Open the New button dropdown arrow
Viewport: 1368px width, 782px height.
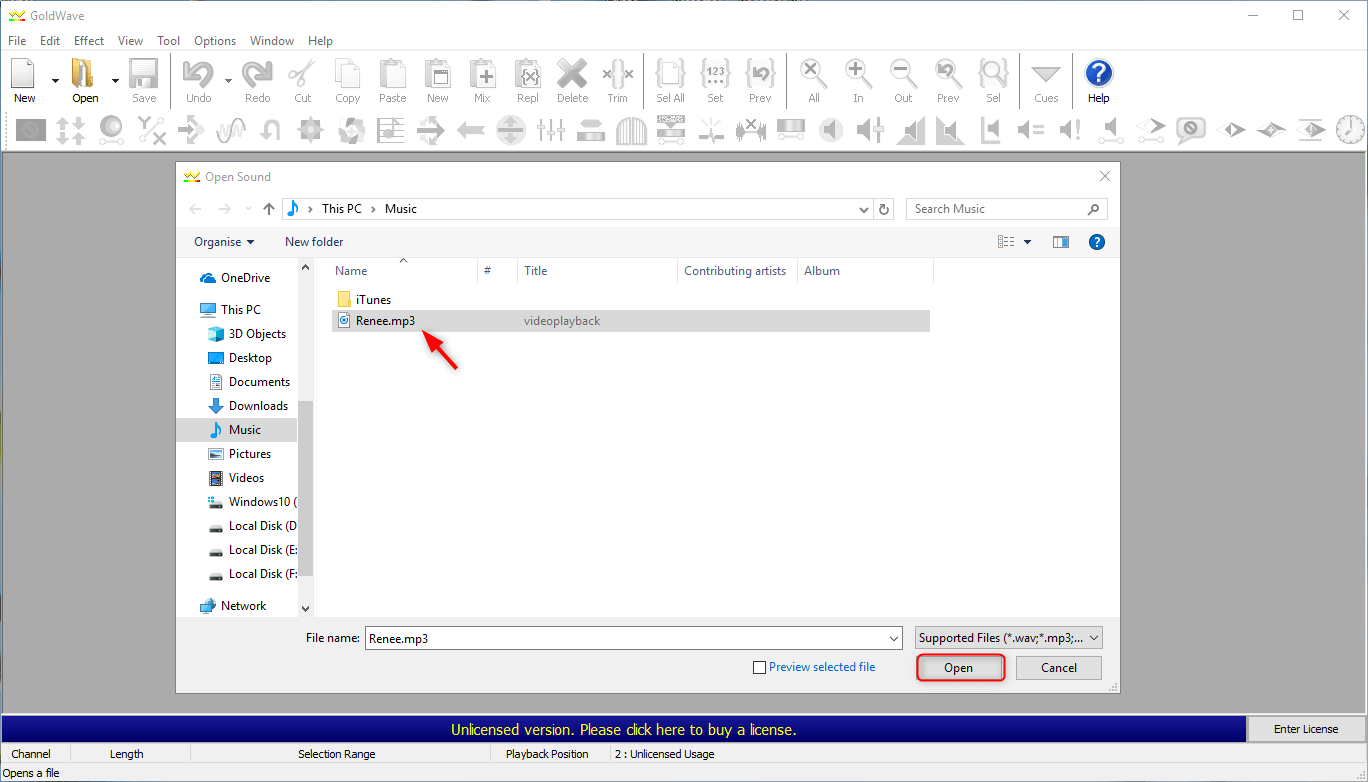[x=55, y=81]
